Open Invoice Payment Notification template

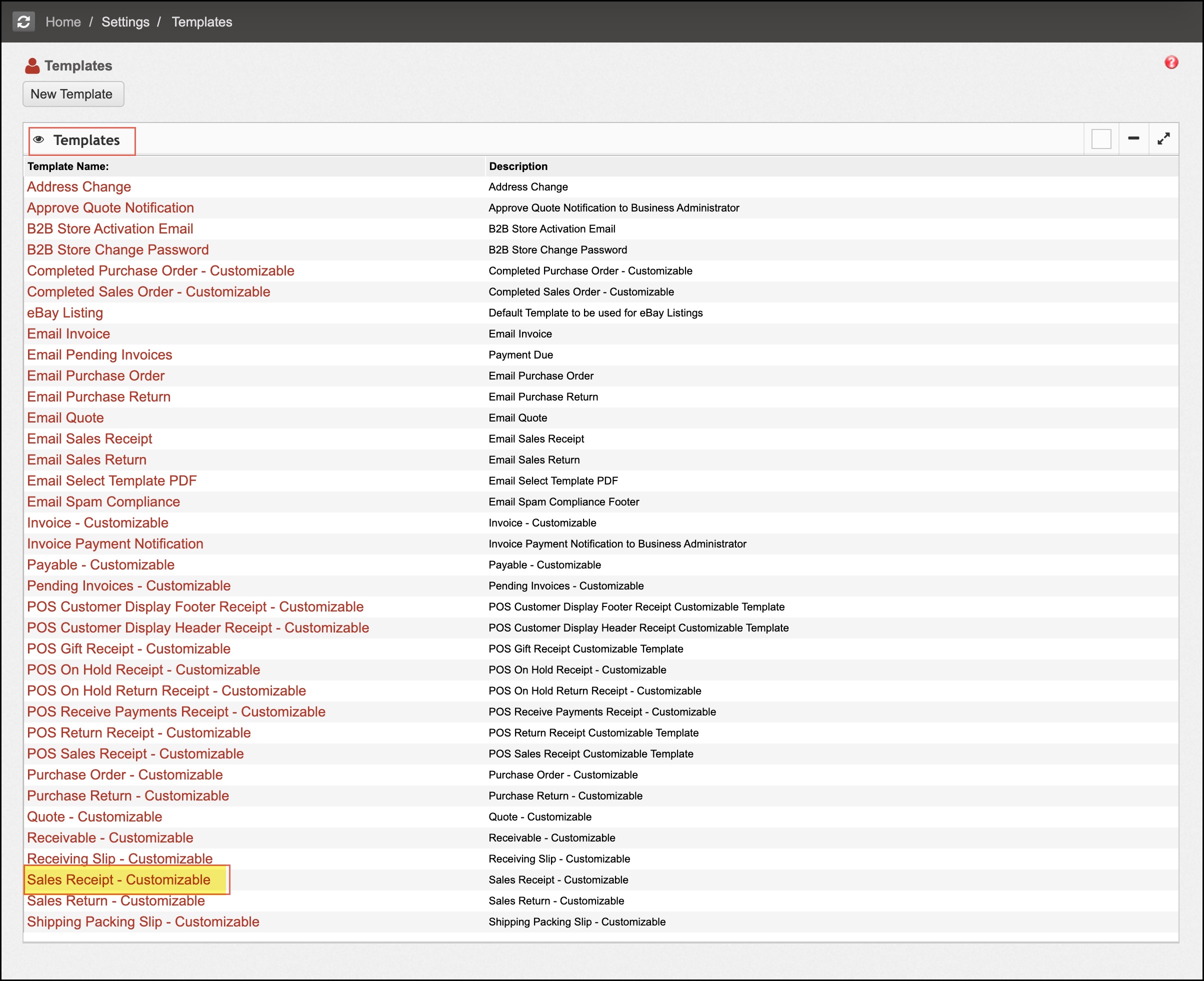coord(115,543)
